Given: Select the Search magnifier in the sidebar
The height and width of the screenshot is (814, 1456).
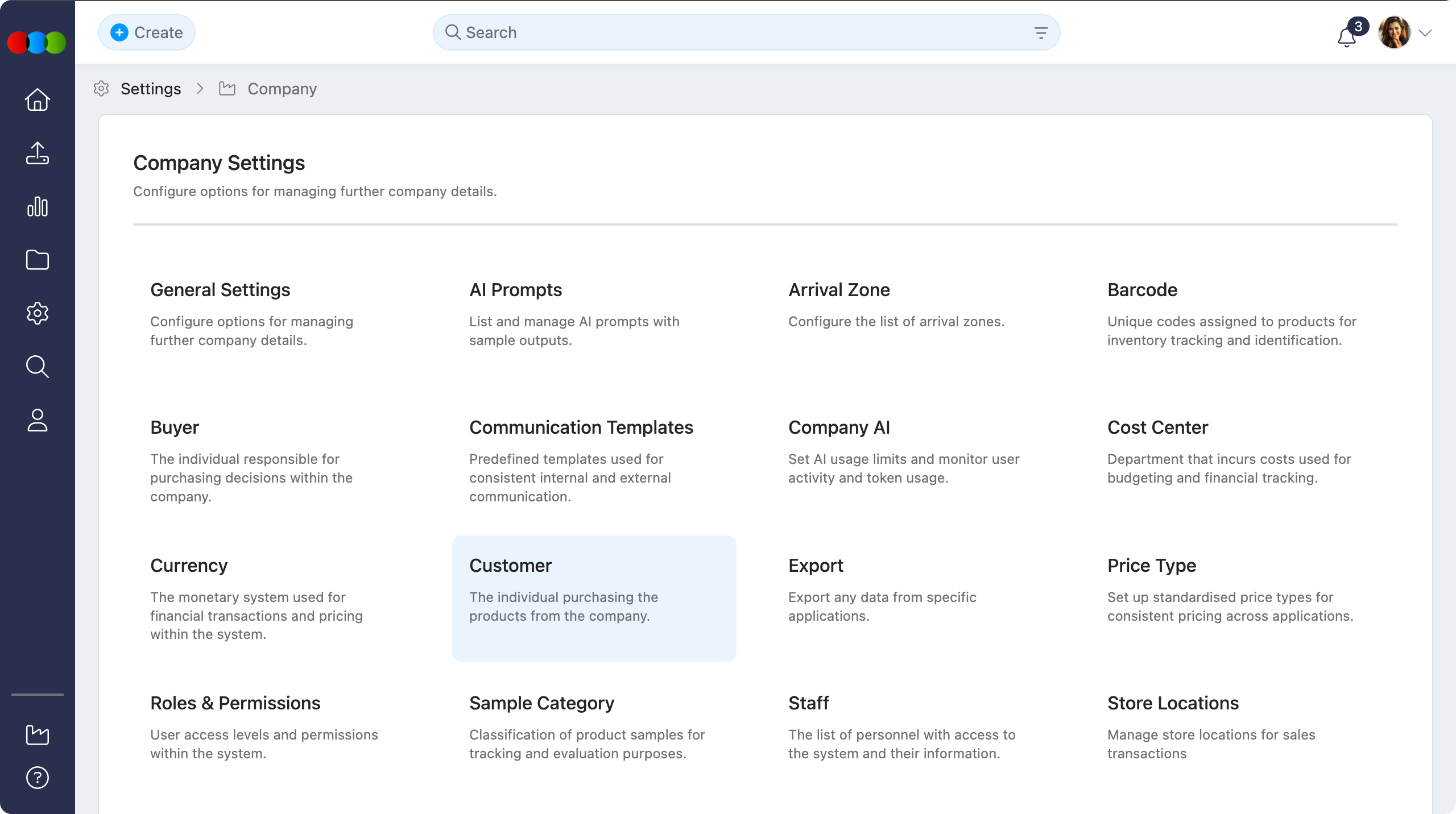Looking at the screenshot, I should click(x=36, y=367).
